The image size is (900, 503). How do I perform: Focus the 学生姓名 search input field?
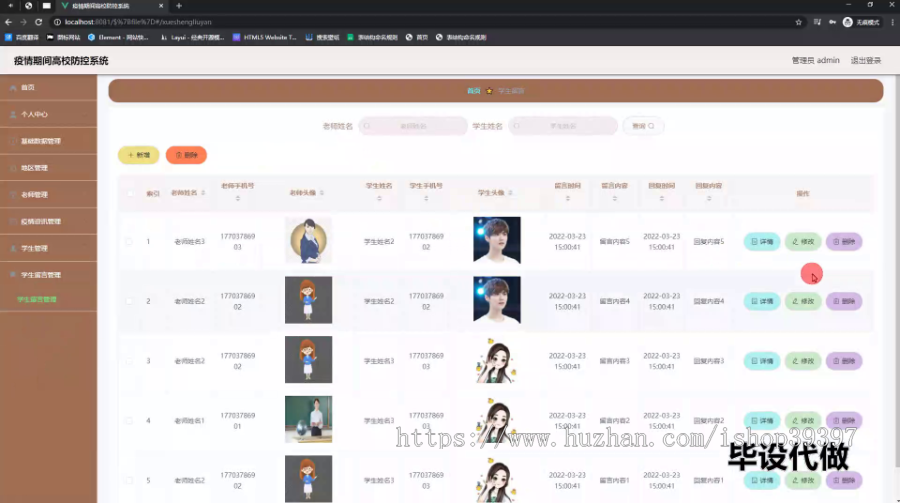(562, 126)
